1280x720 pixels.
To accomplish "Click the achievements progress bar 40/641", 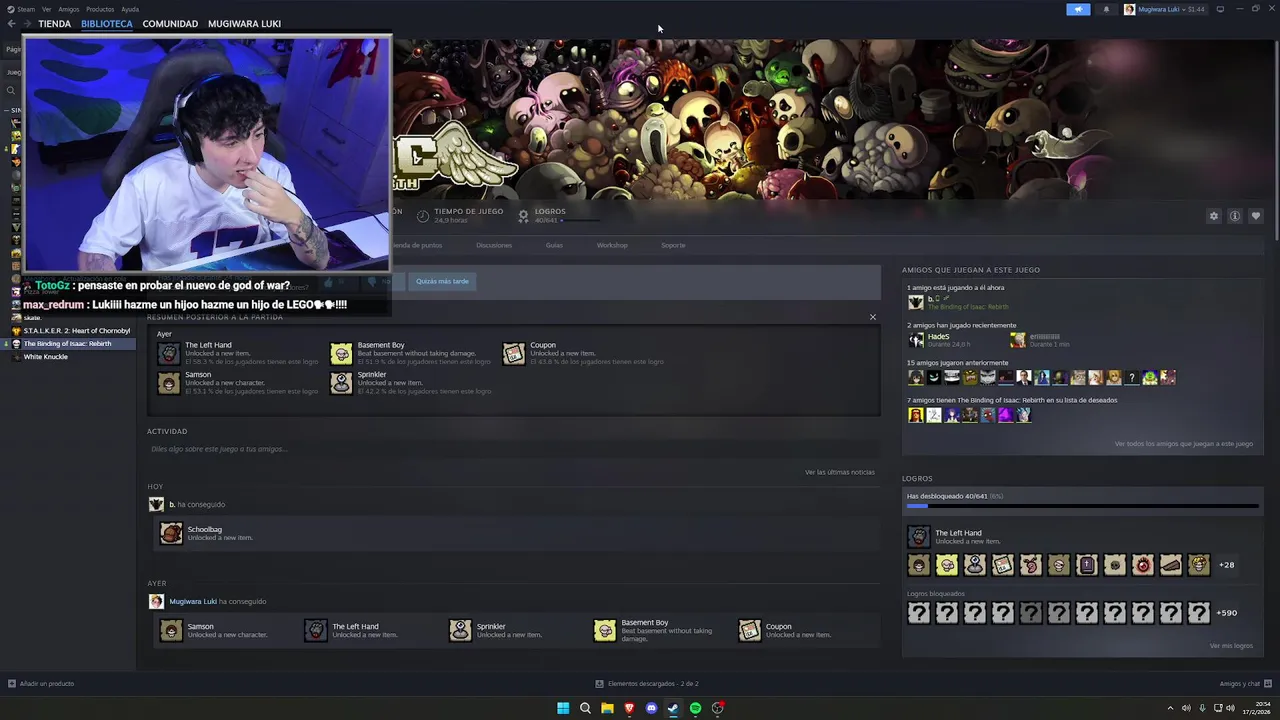I will 1082,506.
